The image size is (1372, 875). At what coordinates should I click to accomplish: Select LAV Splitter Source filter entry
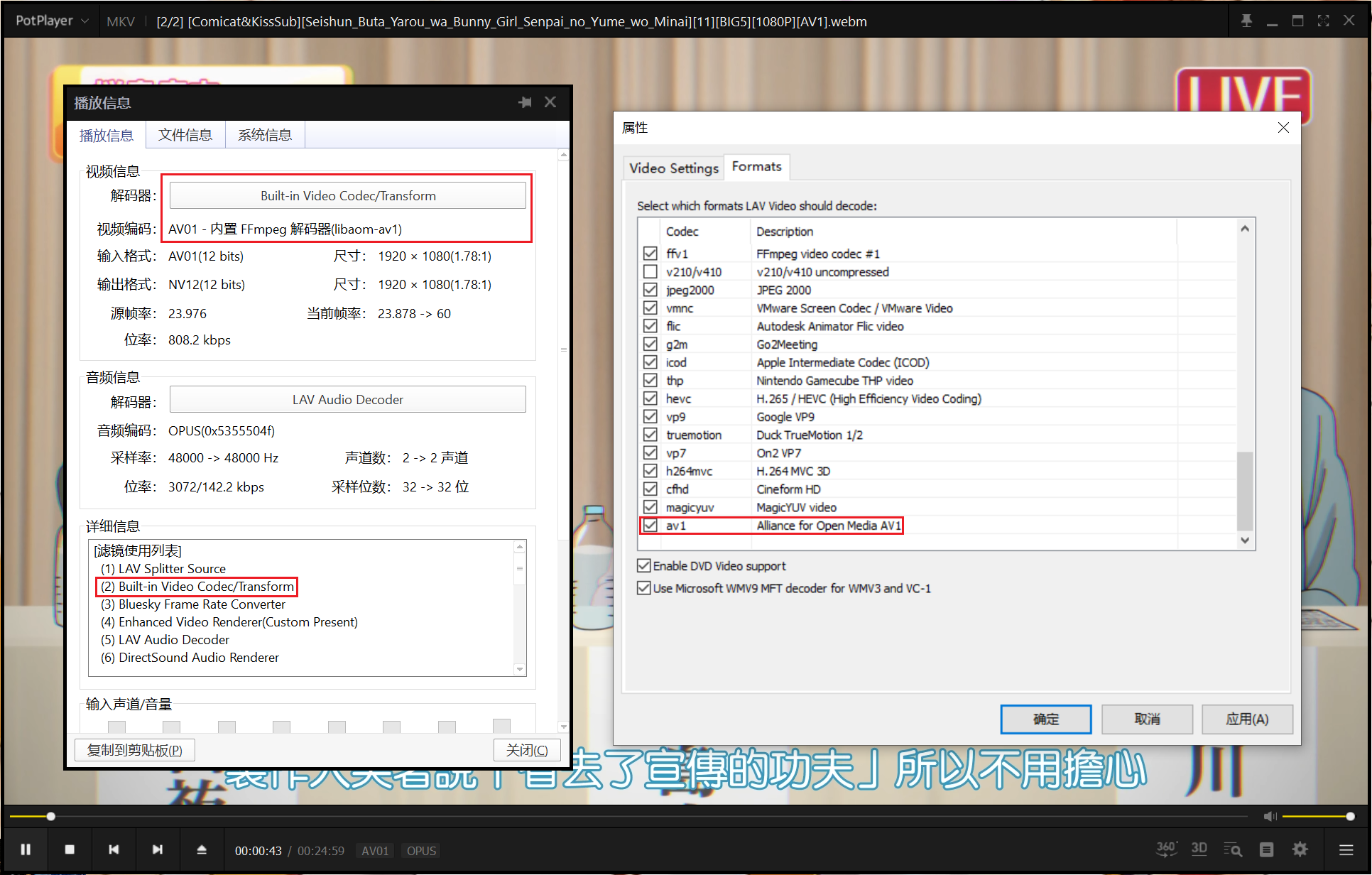[x=163, y=568]
